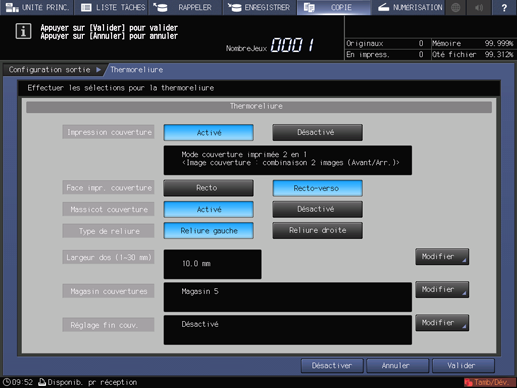Choose Recto for Face impr. couverture
Image resolution: width=517 pixels, height=388 pixels.
coord(209,188)
